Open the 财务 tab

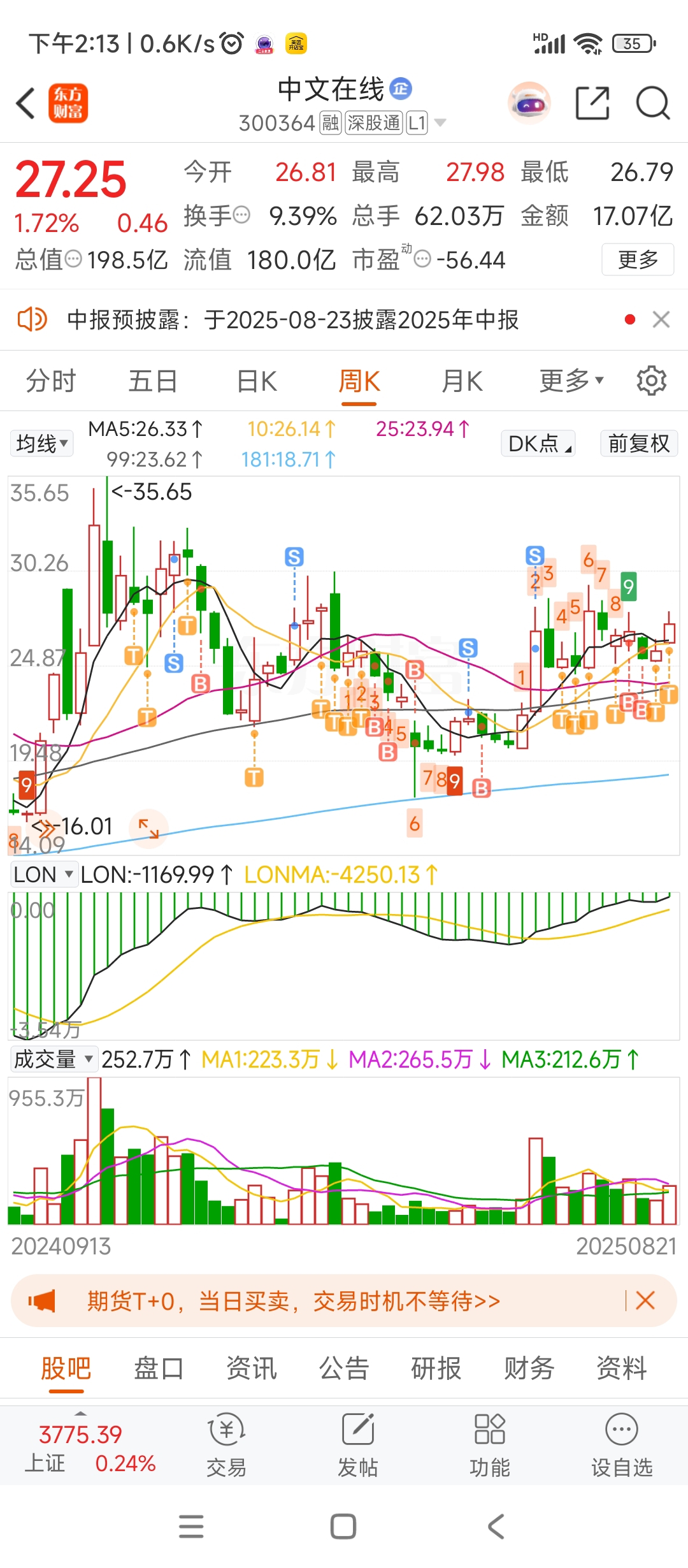pos(529,1368)
